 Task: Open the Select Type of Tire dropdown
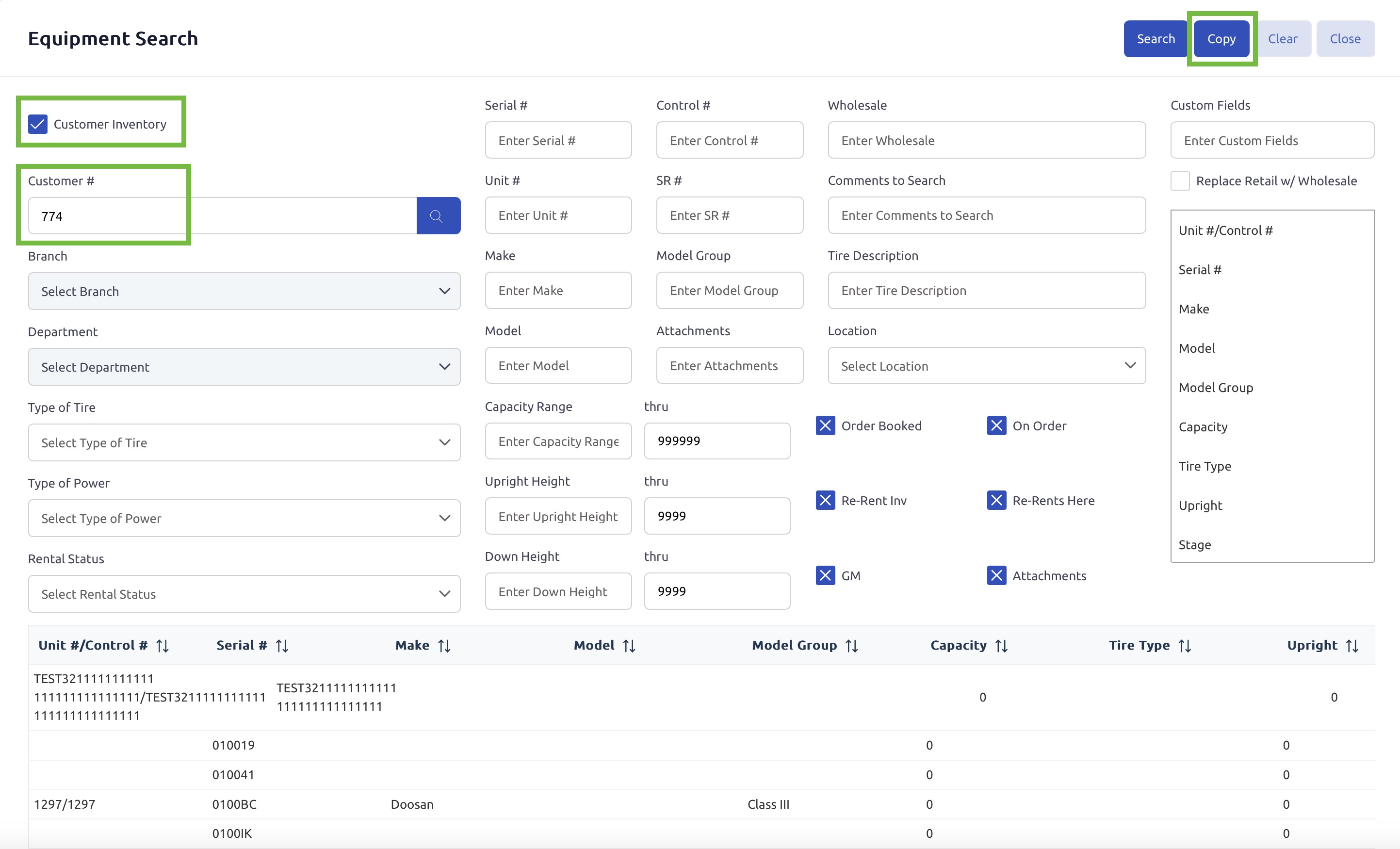(x=244, y=442)
